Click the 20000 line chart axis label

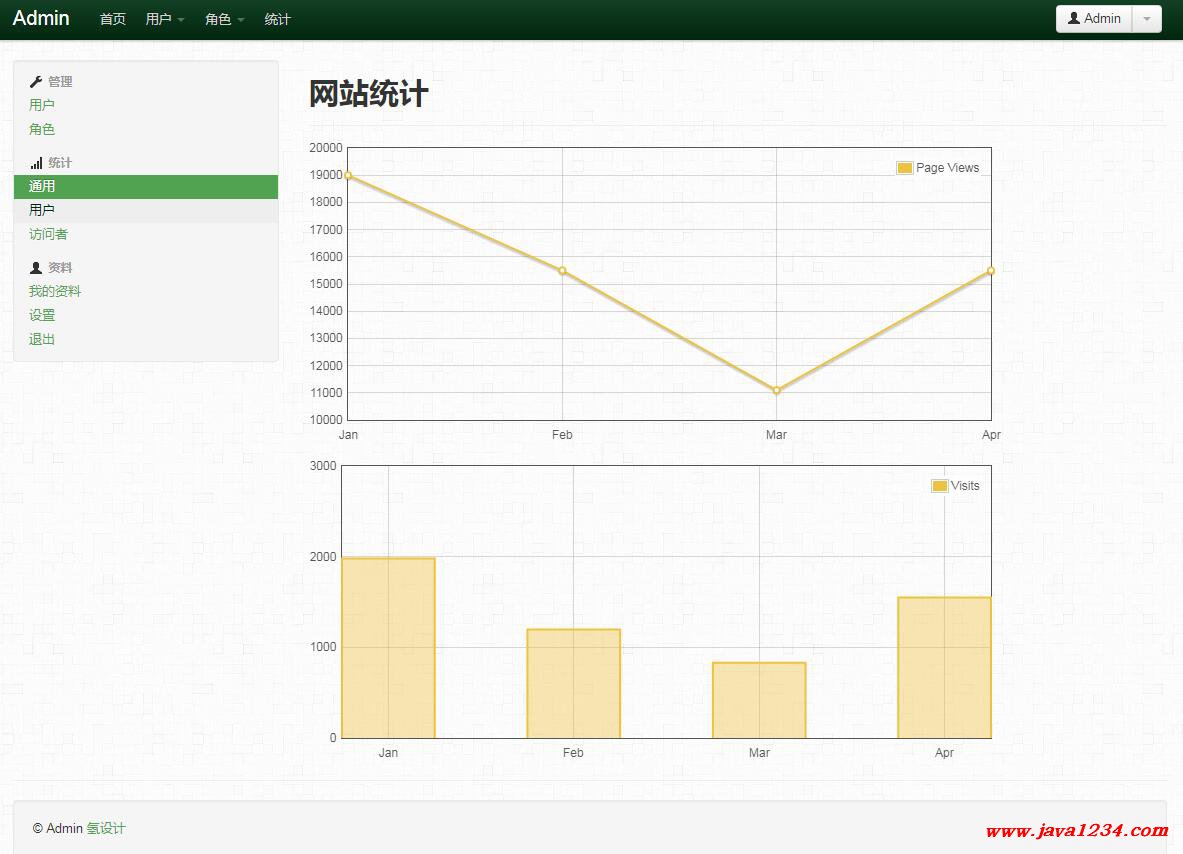[x=326, y=148]
